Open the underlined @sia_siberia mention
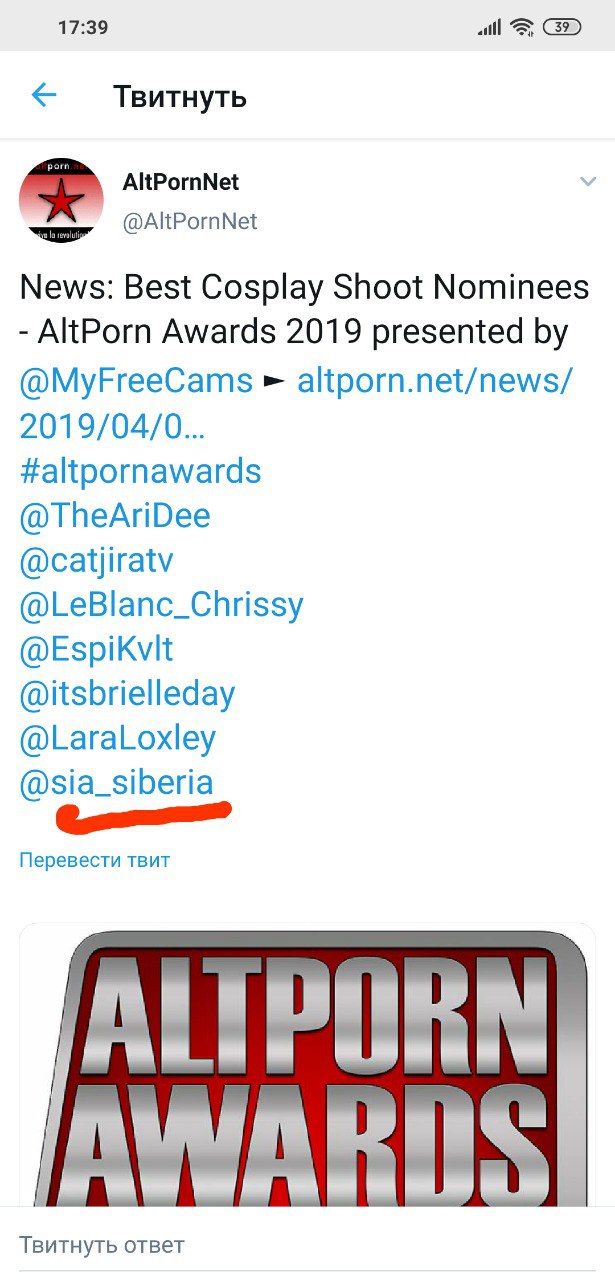The height and width of the screenshot is (1280, 615). [x=116, y=783]
